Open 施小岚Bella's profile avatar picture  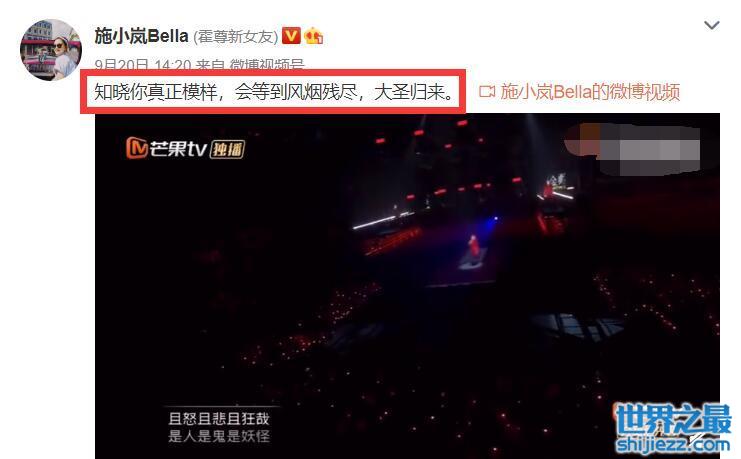point(51,50)
